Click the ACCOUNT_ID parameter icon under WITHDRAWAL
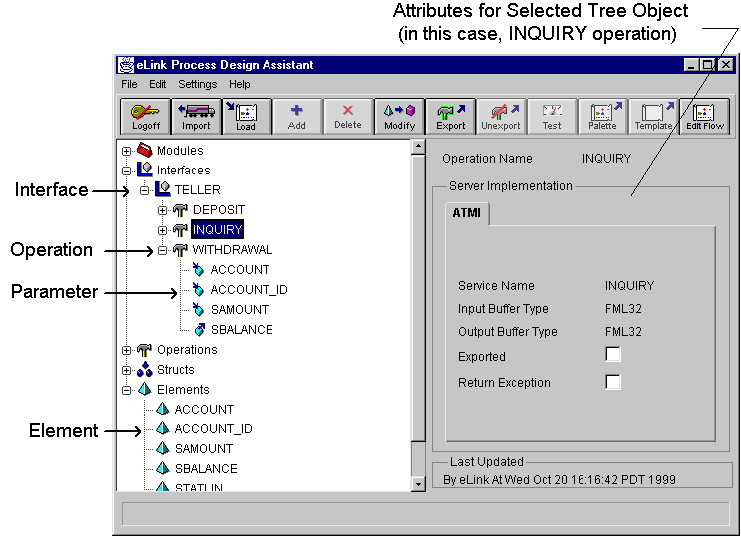 pyautogui.click(x=198, y=289)
